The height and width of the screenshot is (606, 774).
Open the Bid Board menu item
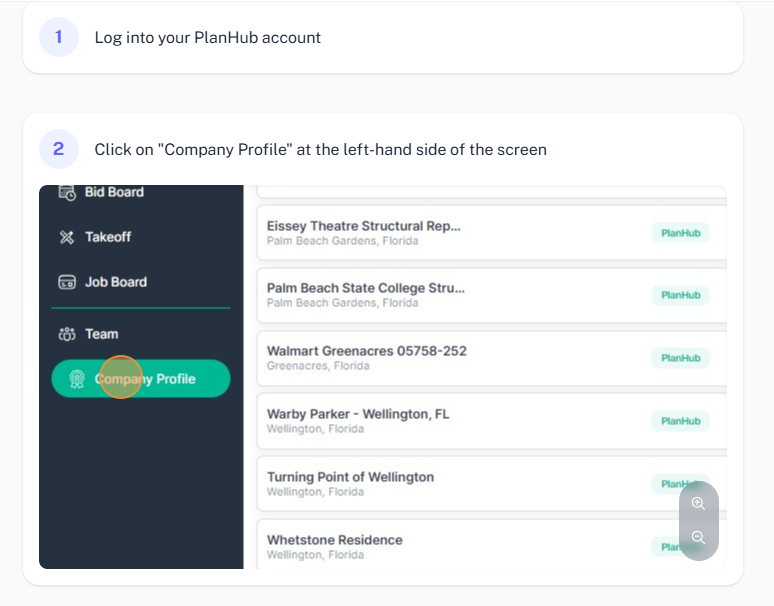pos(101,192)
